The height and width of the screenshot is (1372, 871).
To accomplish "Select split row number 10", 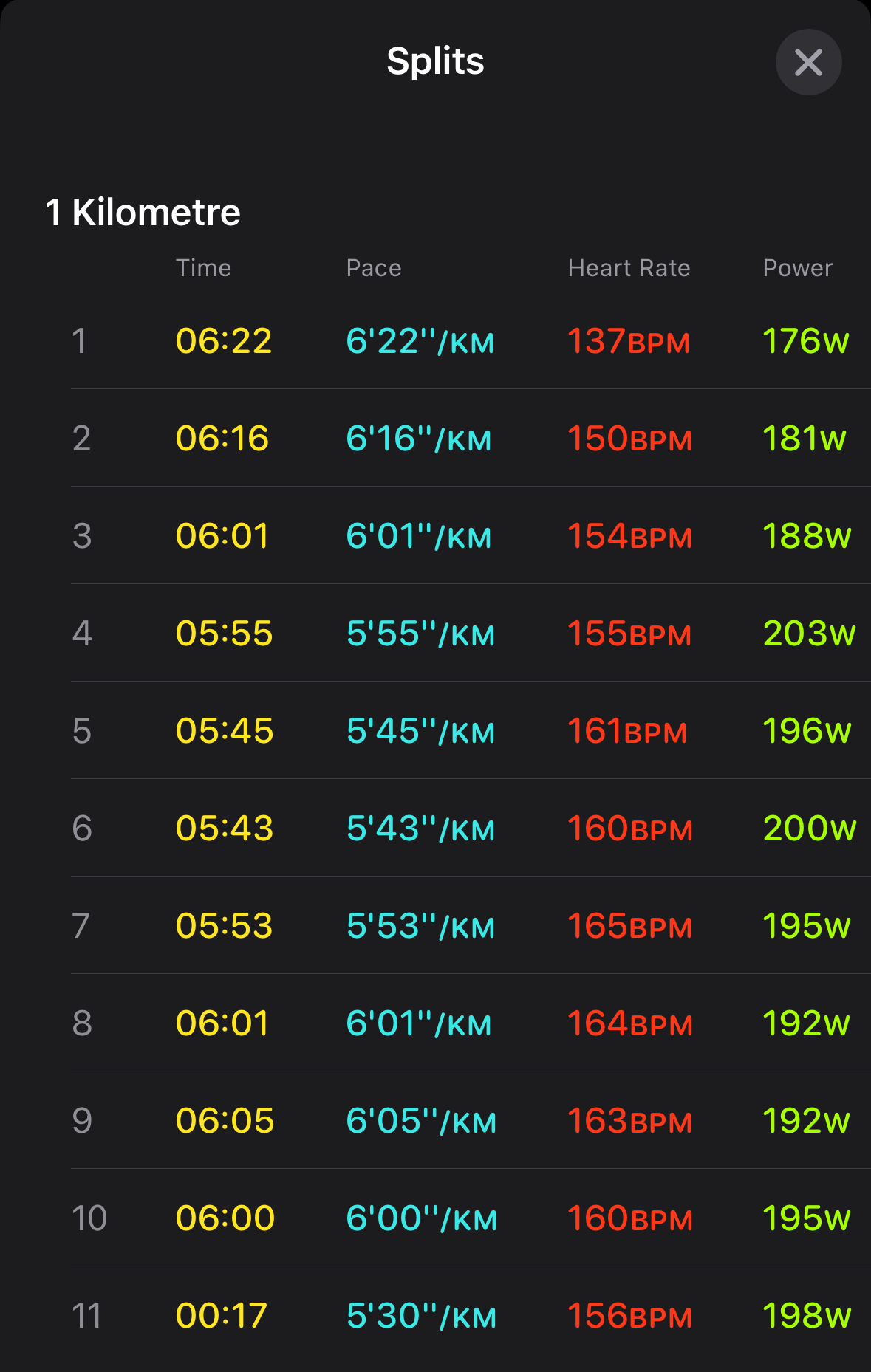I will [89, 1218].
